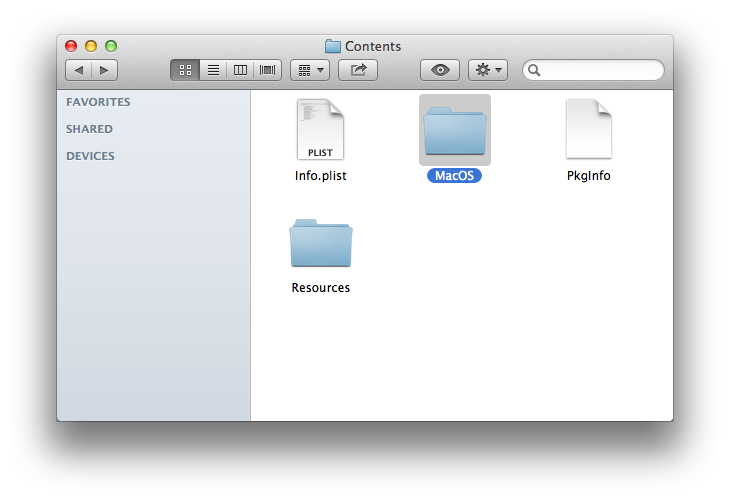Switch to list view
The width and height of the screenshot is (730, 500).
(212, 70)
